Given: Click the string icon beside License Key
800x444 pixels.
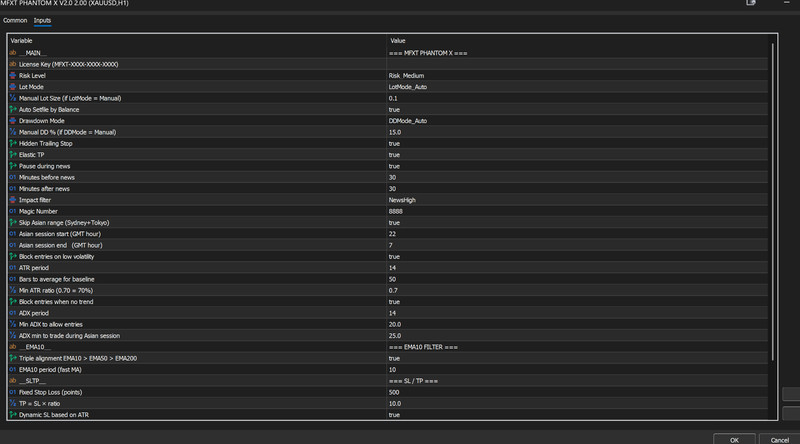Looking at the screenshot, I should click(13, 64).
